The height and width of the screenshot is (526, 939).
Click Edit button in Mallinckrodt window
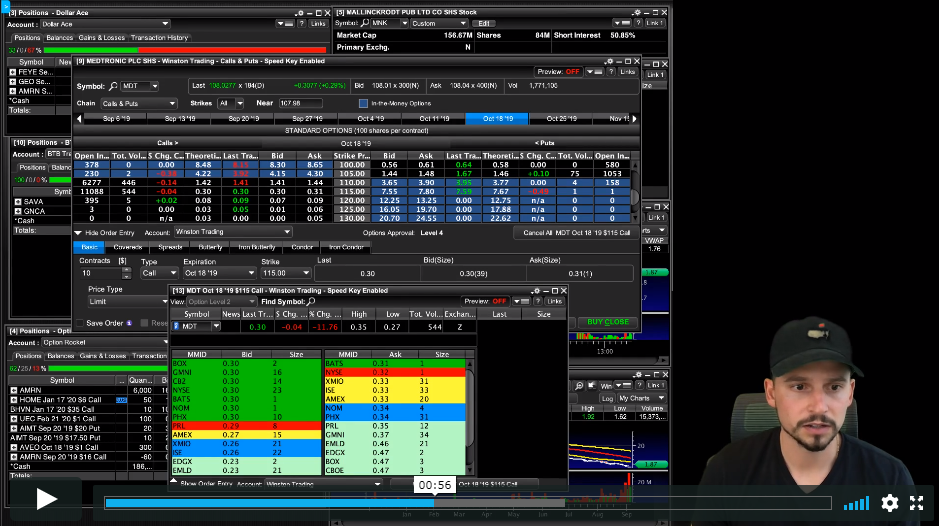click(x=484, y=23)
